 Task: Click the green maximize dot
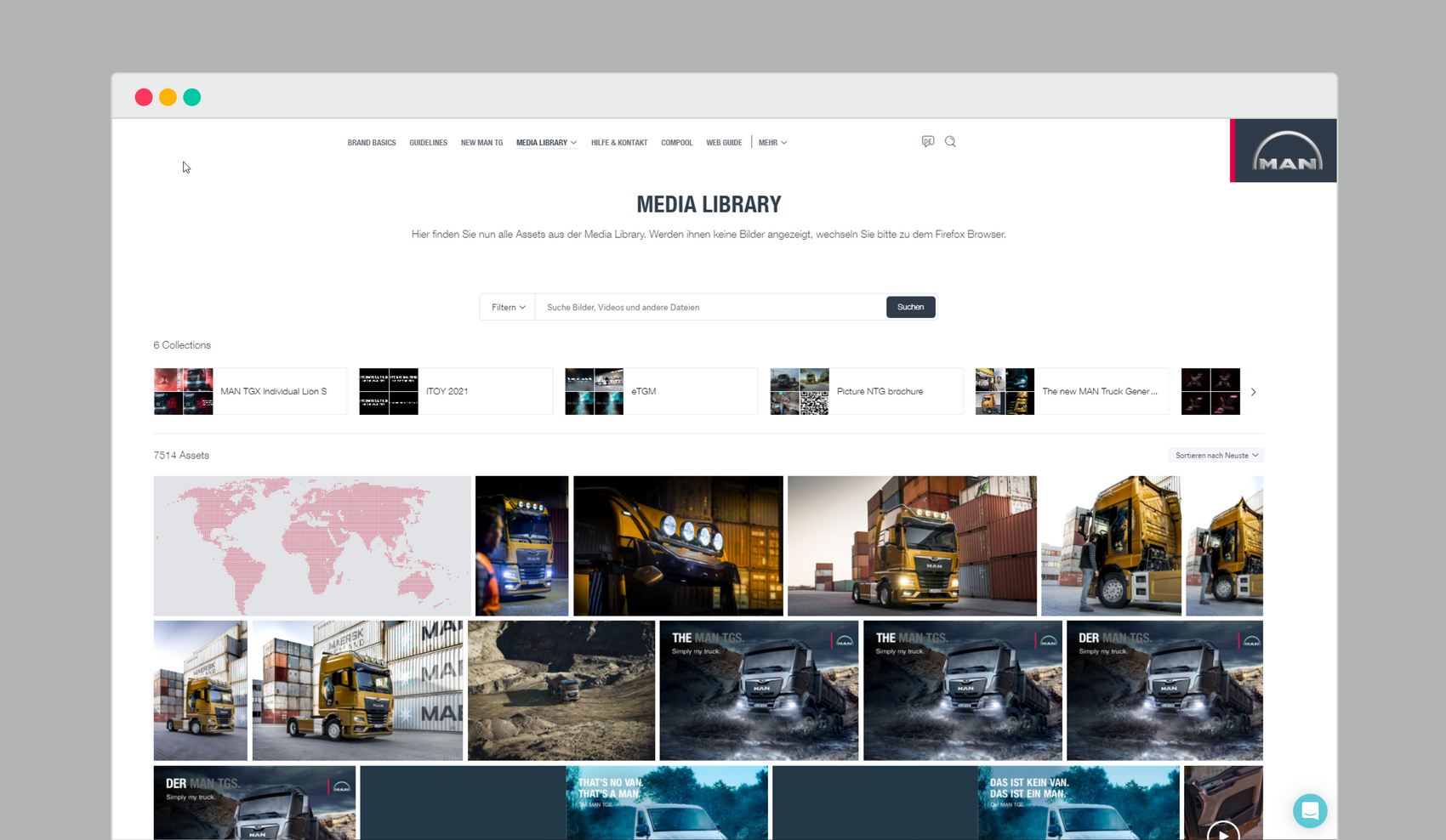[192, 97]
